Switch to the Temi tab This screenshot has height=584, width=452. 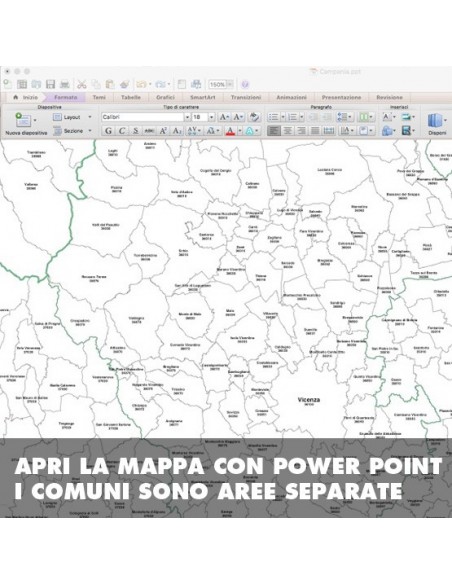point(99,97)
